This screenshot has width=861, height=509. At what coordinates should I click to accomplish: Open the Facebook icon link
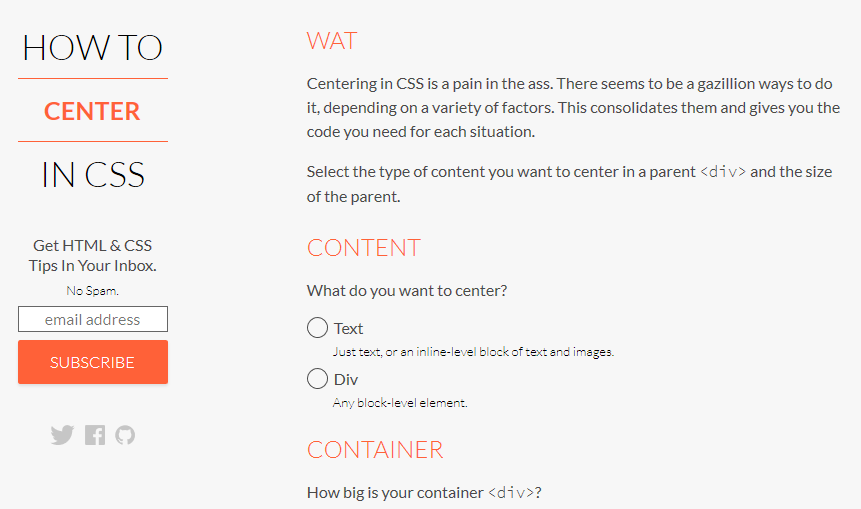94,435
